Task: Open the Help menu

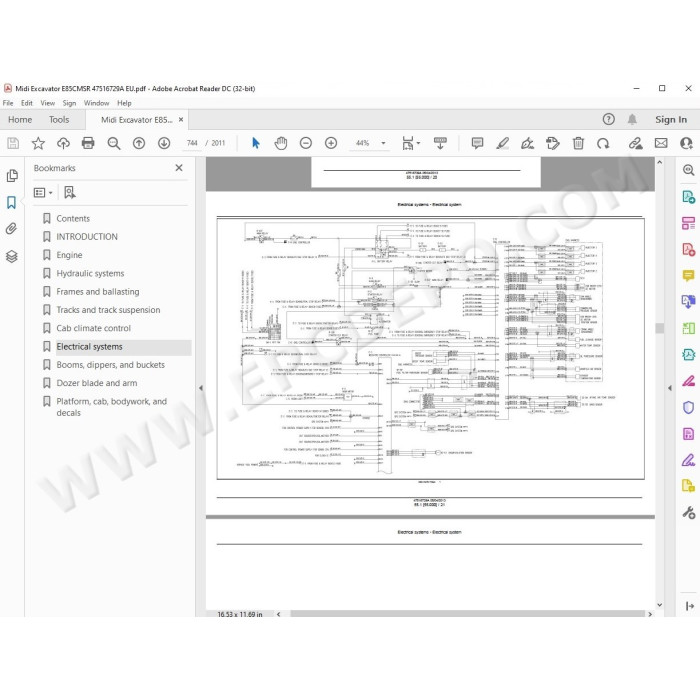Action: point(124,103)
